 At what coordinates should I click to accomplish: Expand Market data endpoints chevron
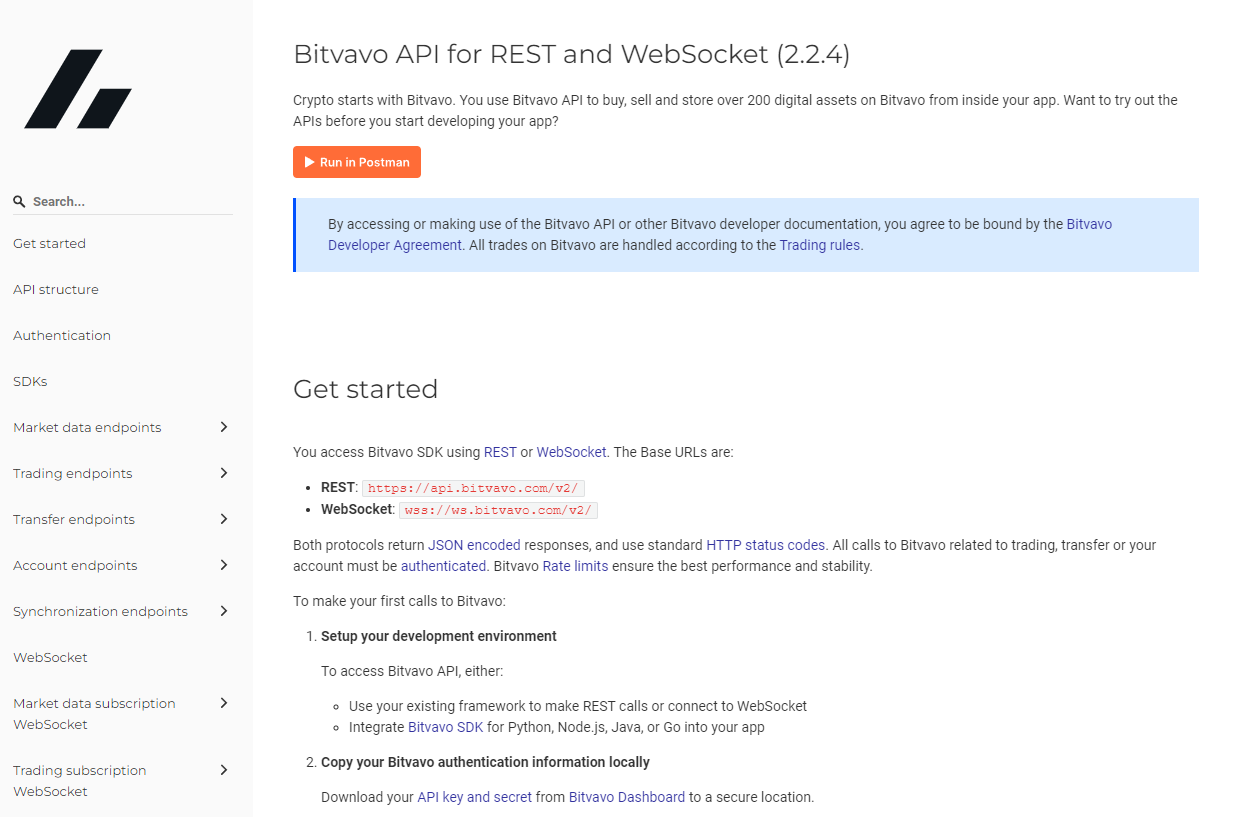[224, 427]
